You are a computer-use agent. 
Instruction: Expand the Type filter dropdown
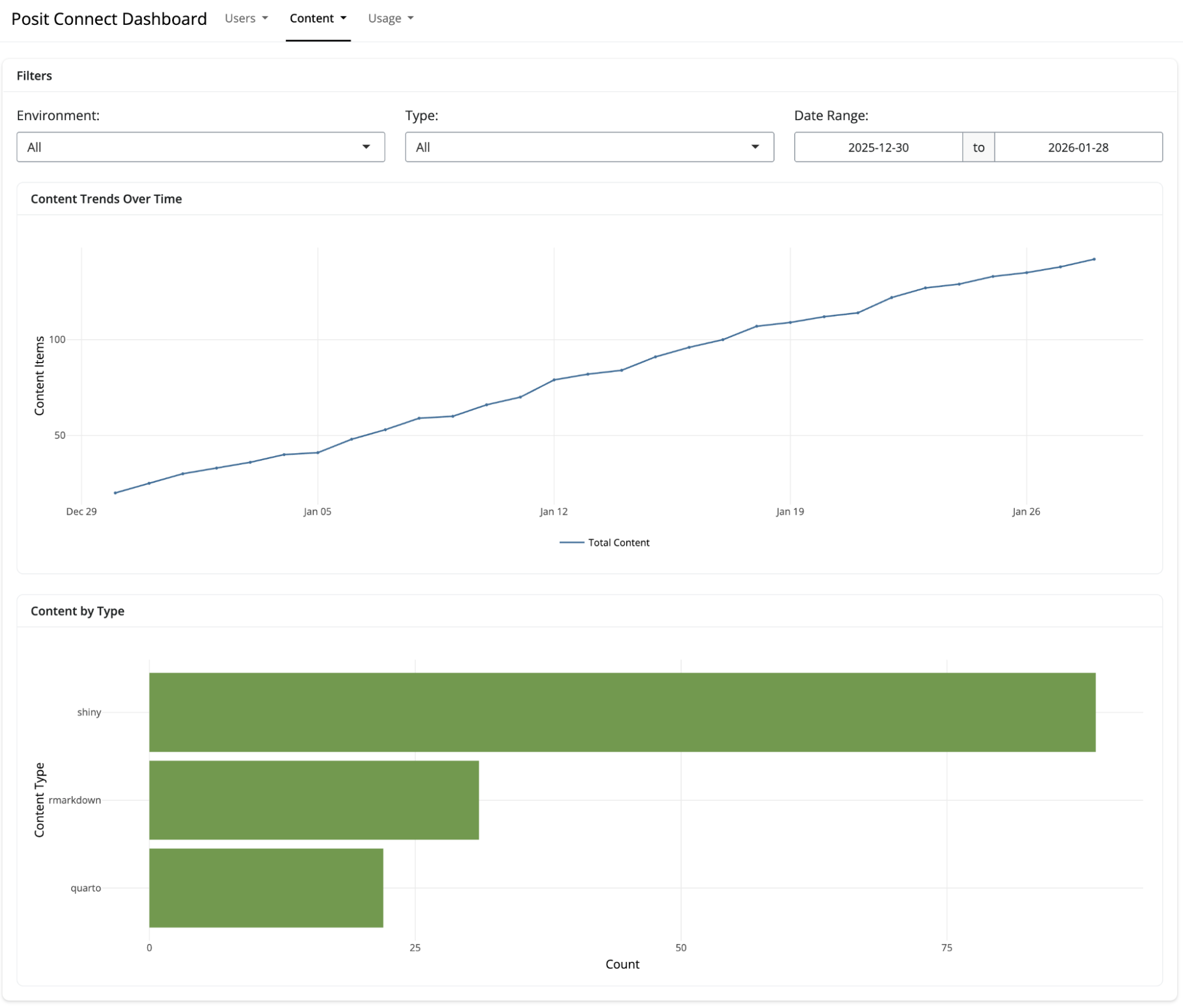pos(589,147)
